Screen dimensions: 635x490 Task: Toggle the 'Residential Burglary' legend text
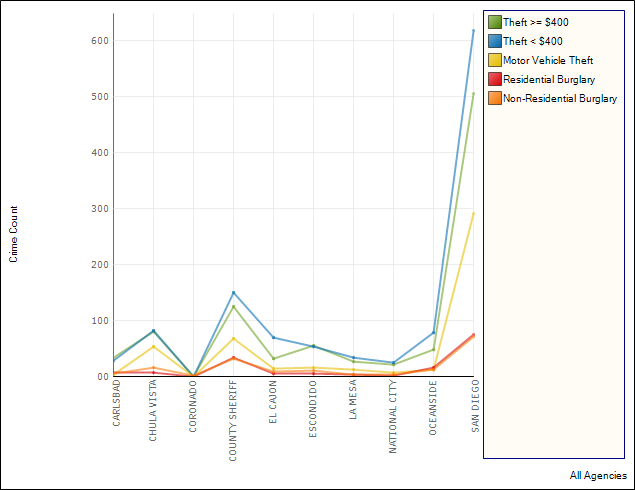[549, 79]
